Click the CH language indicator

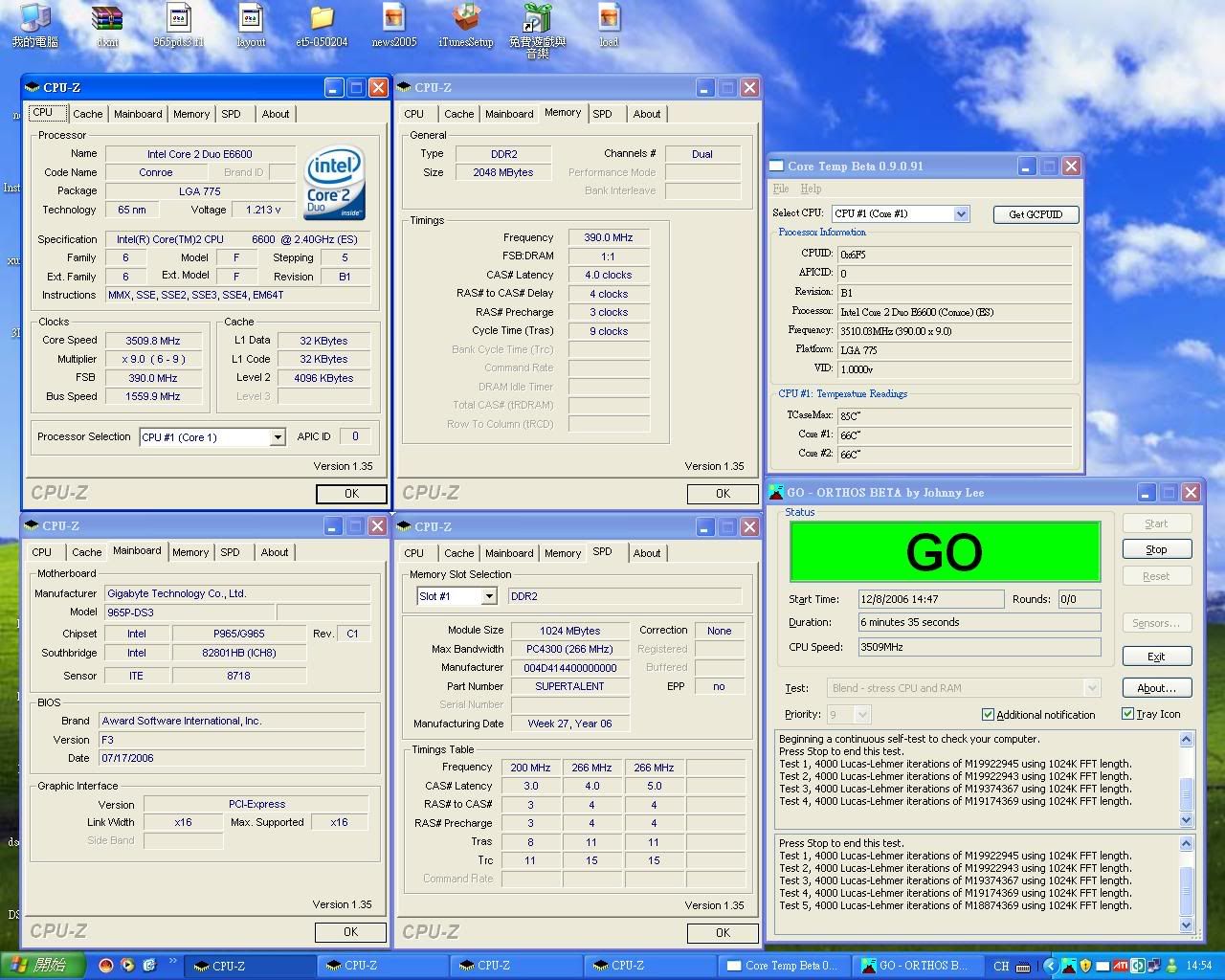click(x=1001, y=967)
